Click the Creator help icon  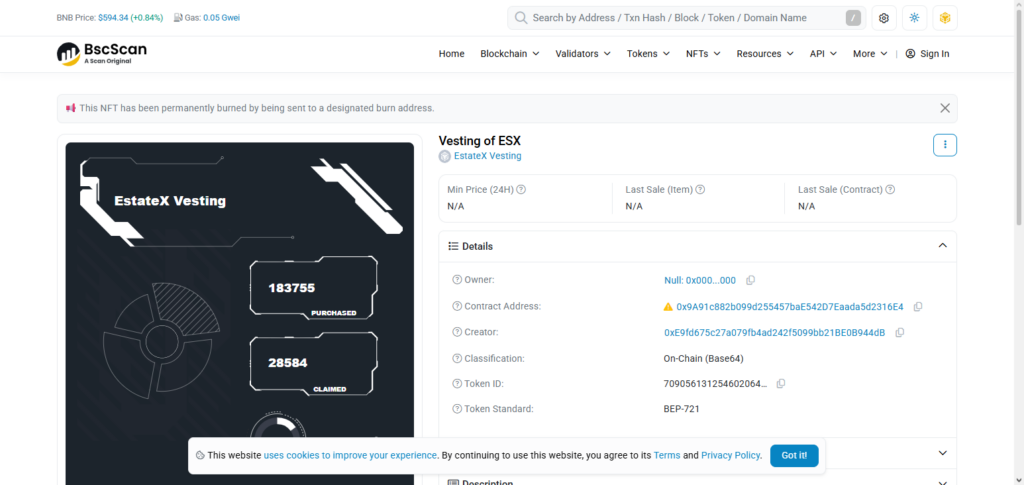pyautogui.click(x=457, y=332)
